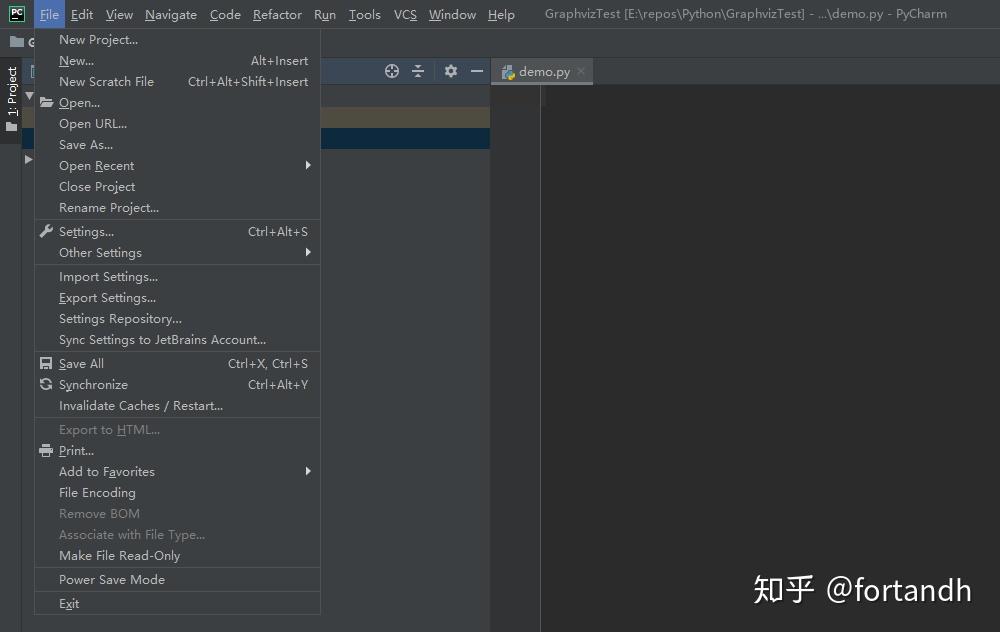1000x632 pixels.
Task: Click the Collapse All icon in Project toolbar
Action: tap(418, 71)
